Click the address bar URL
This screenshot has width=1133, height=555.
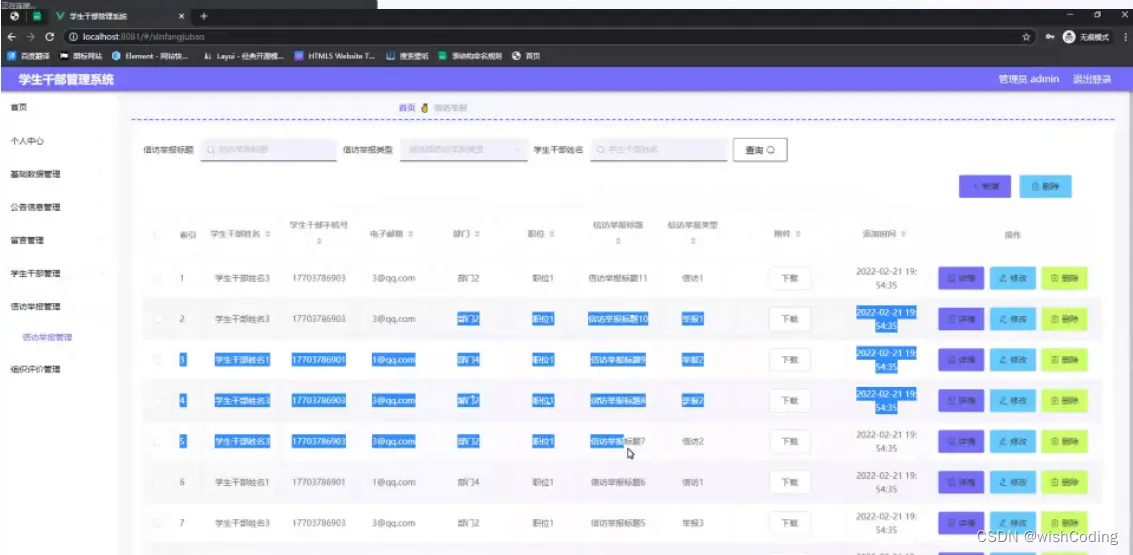click(x=143, y=37)
